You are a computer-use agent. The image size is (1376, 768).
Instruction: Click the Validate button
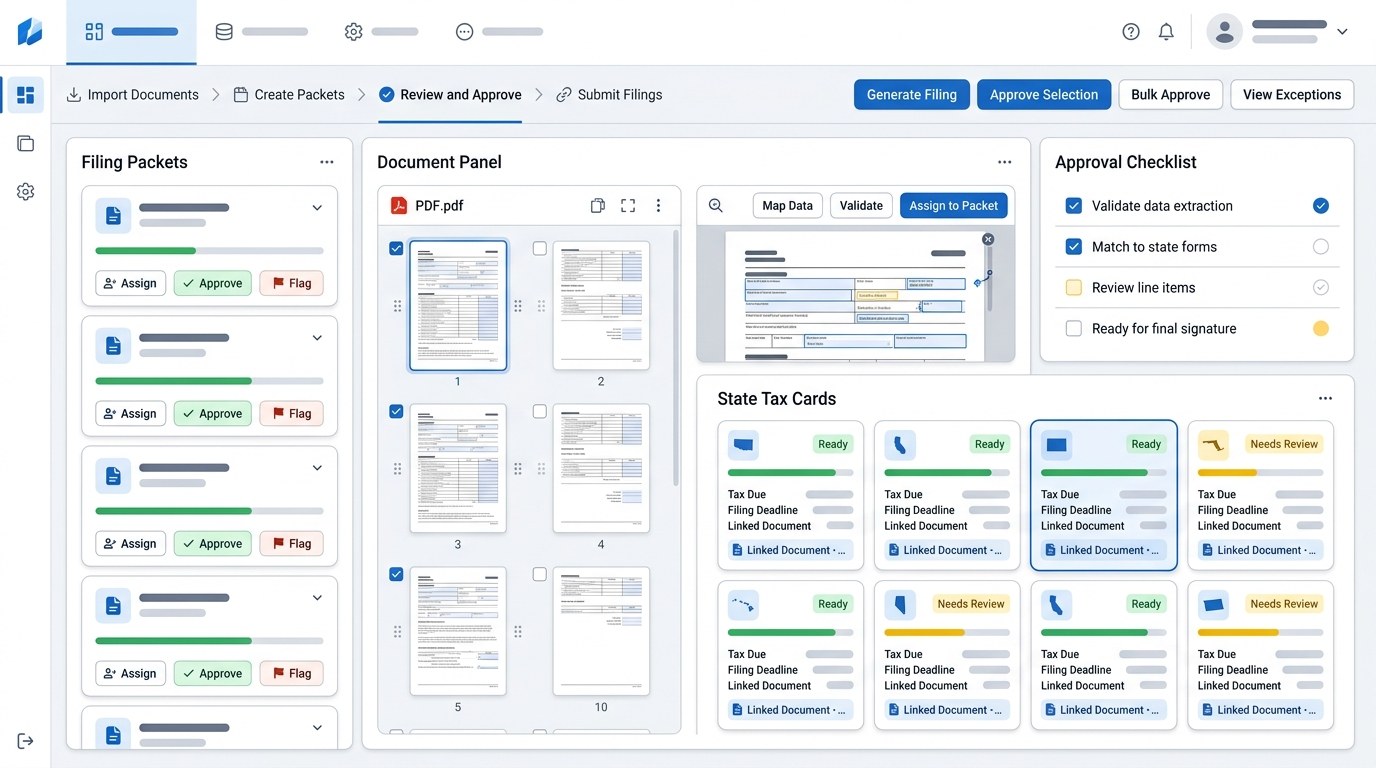coord(861,206)
